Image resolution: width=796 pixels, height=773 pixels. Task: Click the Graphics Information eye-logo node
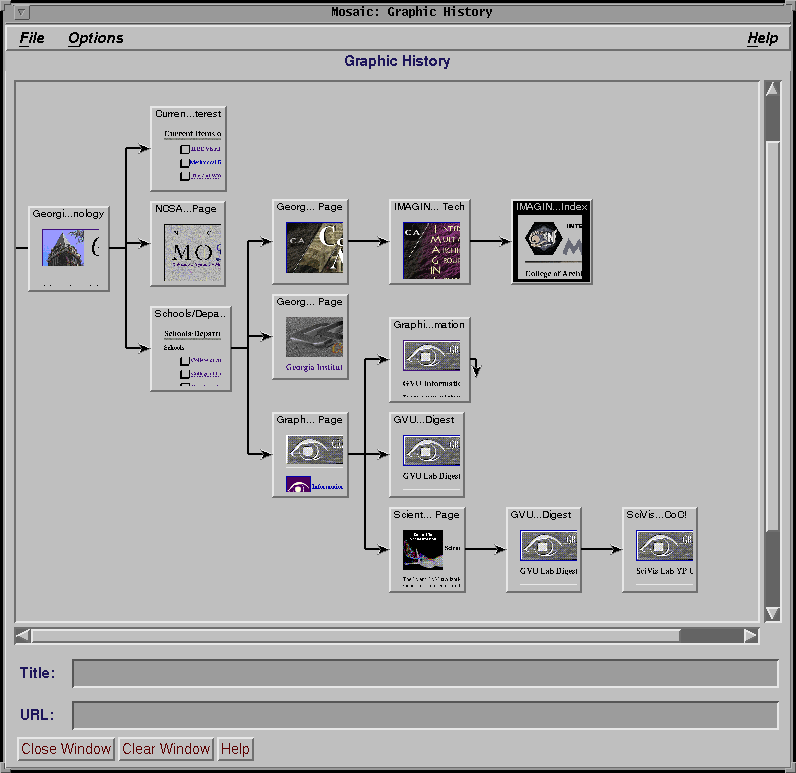429,359
